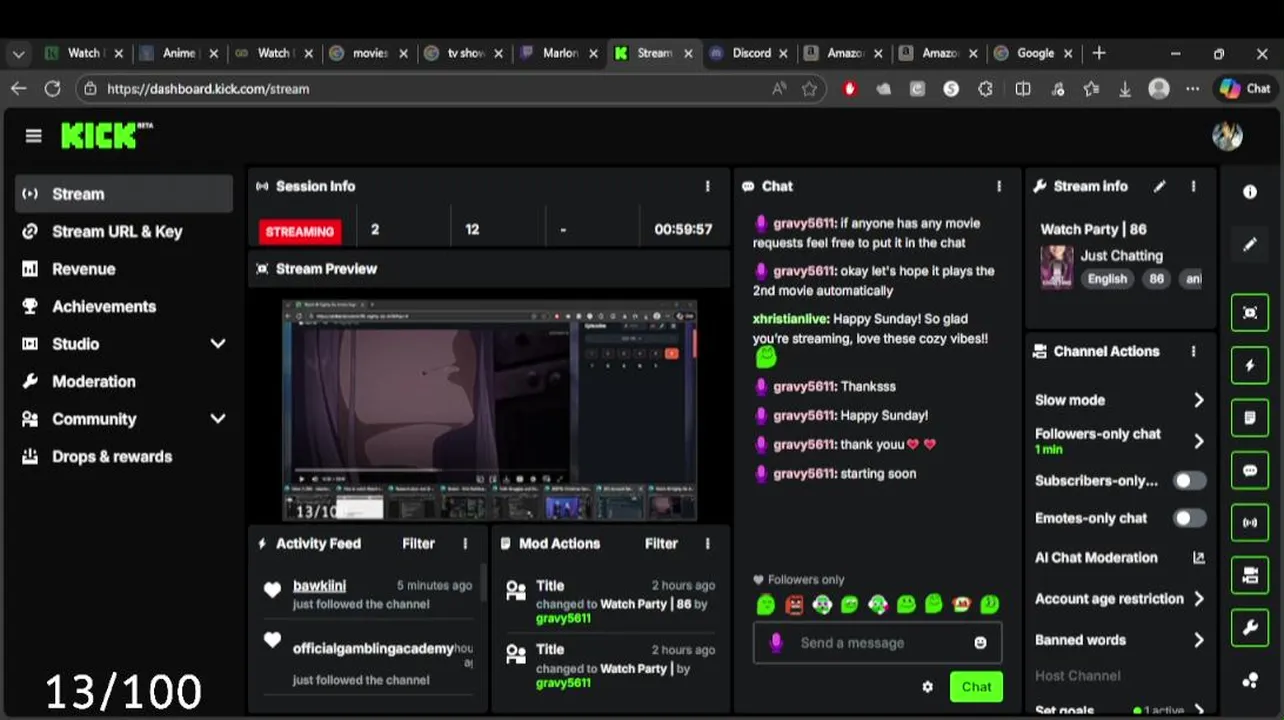Open browser downloads icon

tap(1125, 89)
